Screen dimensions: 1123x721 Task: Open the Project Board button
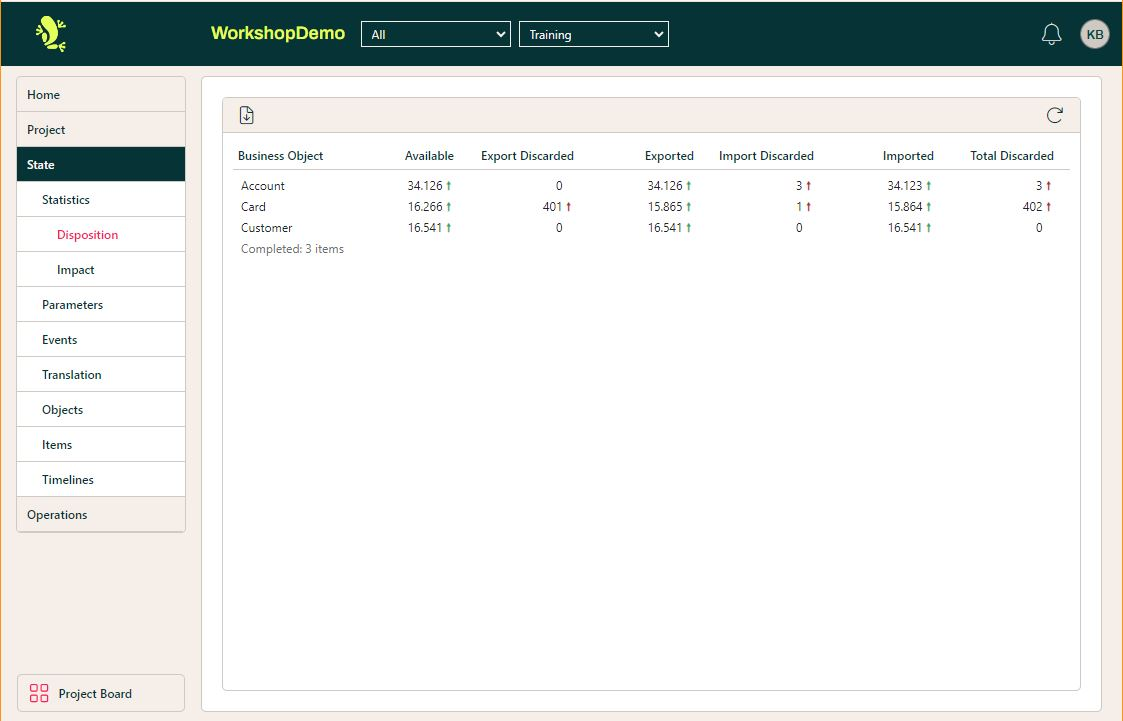pyautogui.click(x=101, y=693)
